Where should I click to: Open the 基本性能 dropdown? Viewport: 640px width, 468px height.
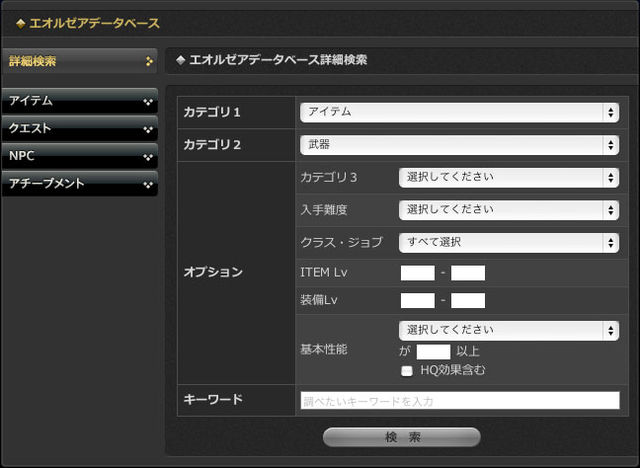(x=509, y=330)
